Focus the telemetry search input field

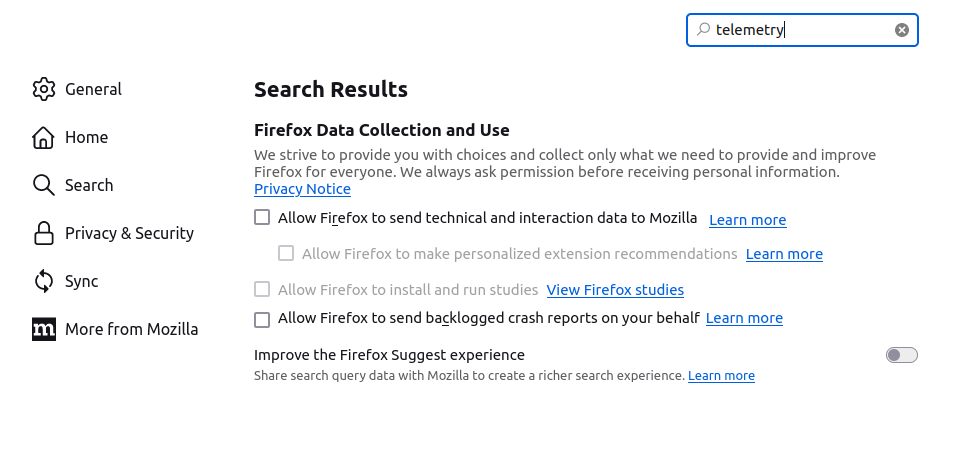pyautogui.click(x=802, y=30)
